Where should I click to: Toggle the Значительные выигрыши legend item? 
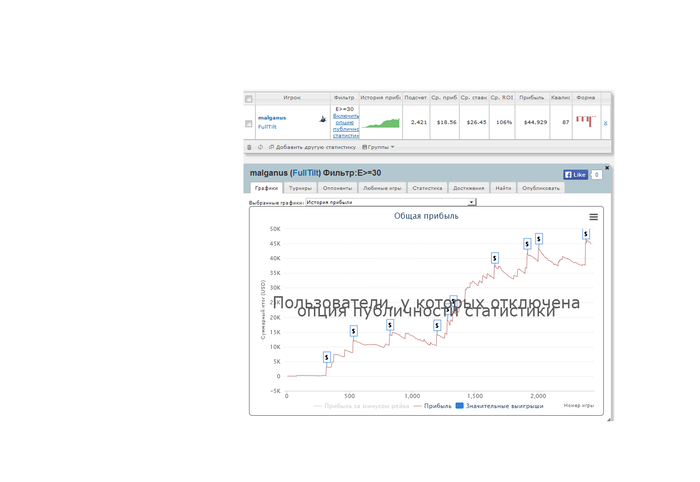(500, 406)
